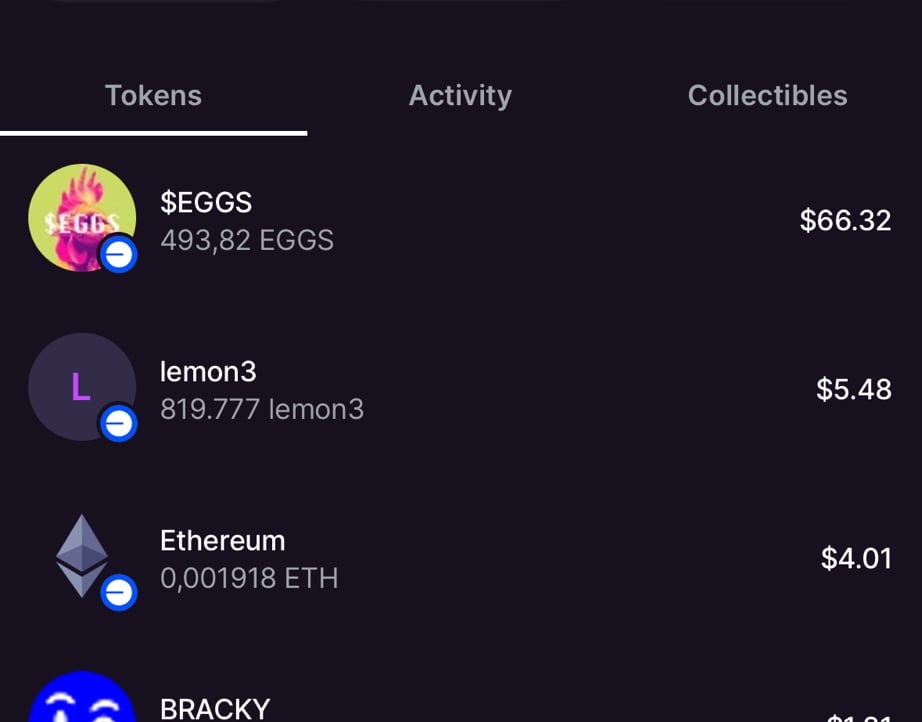Click the Ethereum diamond logo
The image size is (922, 722).
click(x=81, y=554)
